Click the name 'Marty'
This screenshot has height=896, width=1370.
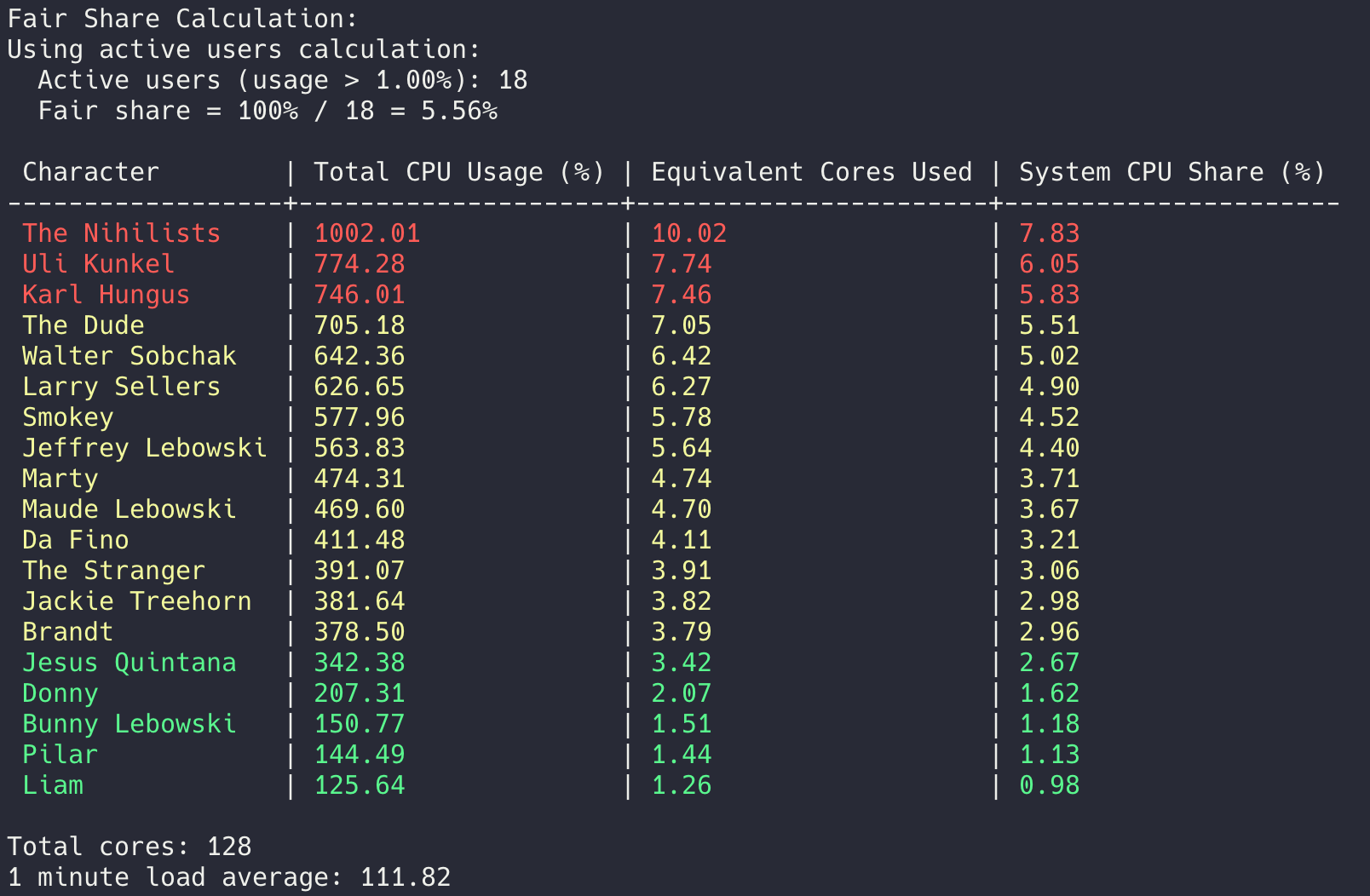(x=60, y=479)
